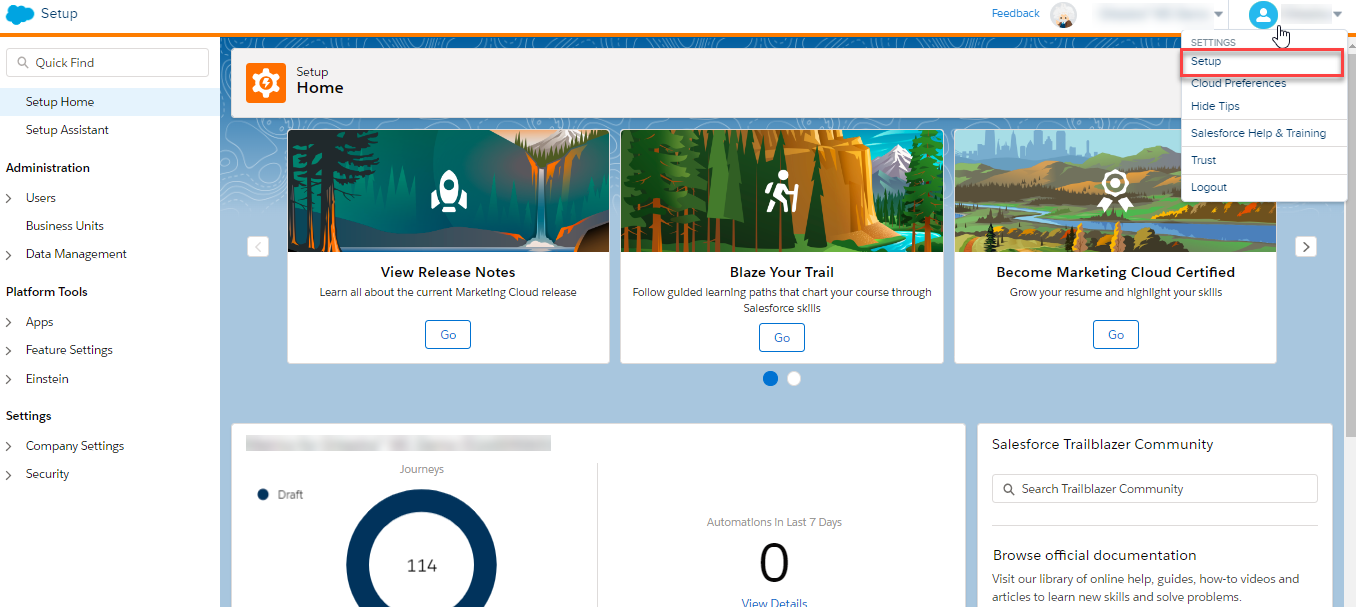
Task: Expand Company Settings section
Action: (9, 446)
